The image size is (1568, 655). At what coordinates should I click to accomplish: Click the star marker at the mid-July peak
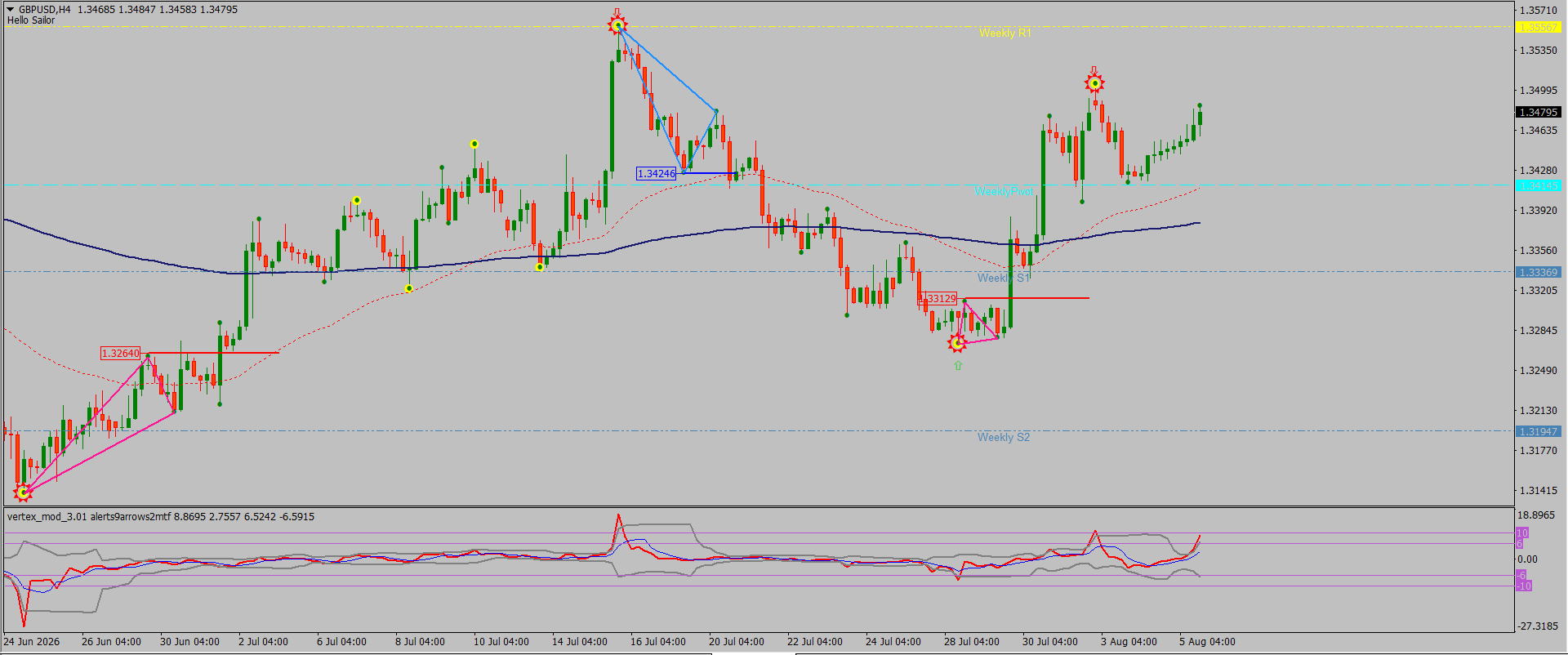coord(617,26)
